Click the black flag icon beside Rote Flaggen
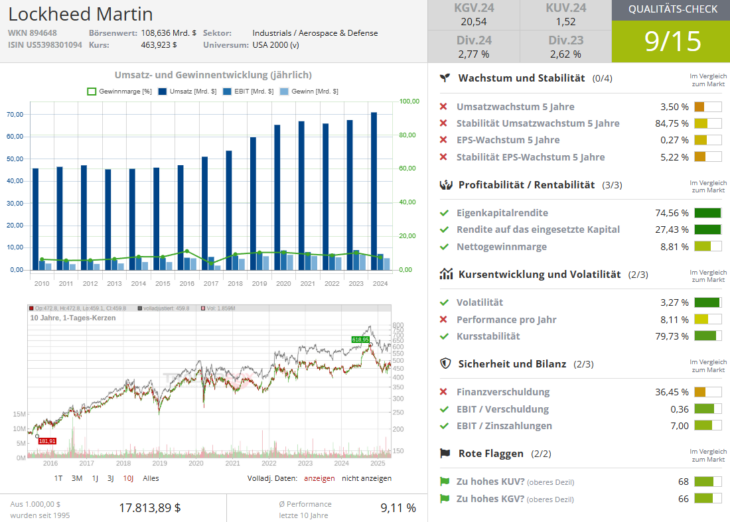 tap(445, 453)
